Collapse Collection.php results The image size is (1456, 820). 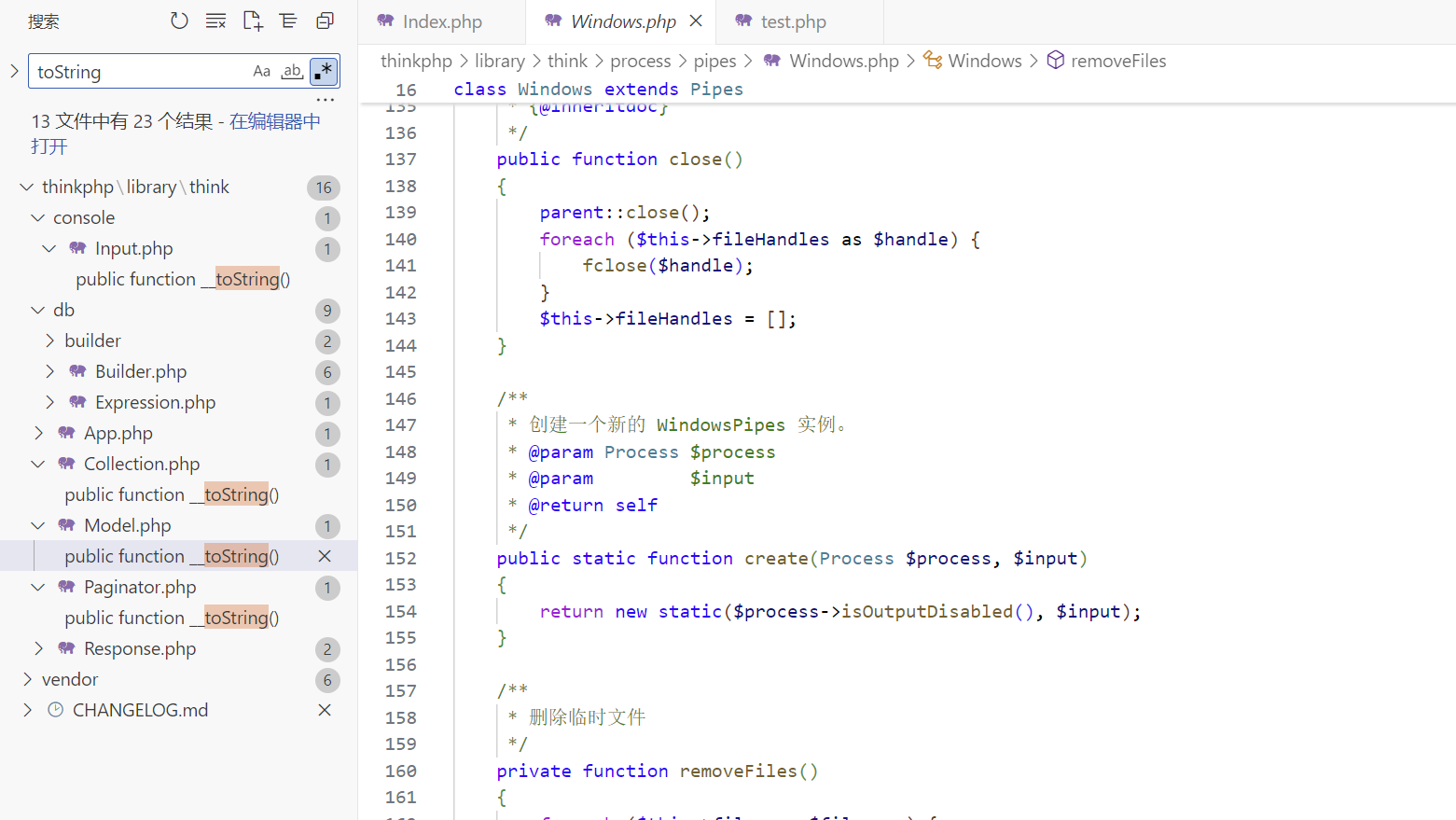(37, 464)
